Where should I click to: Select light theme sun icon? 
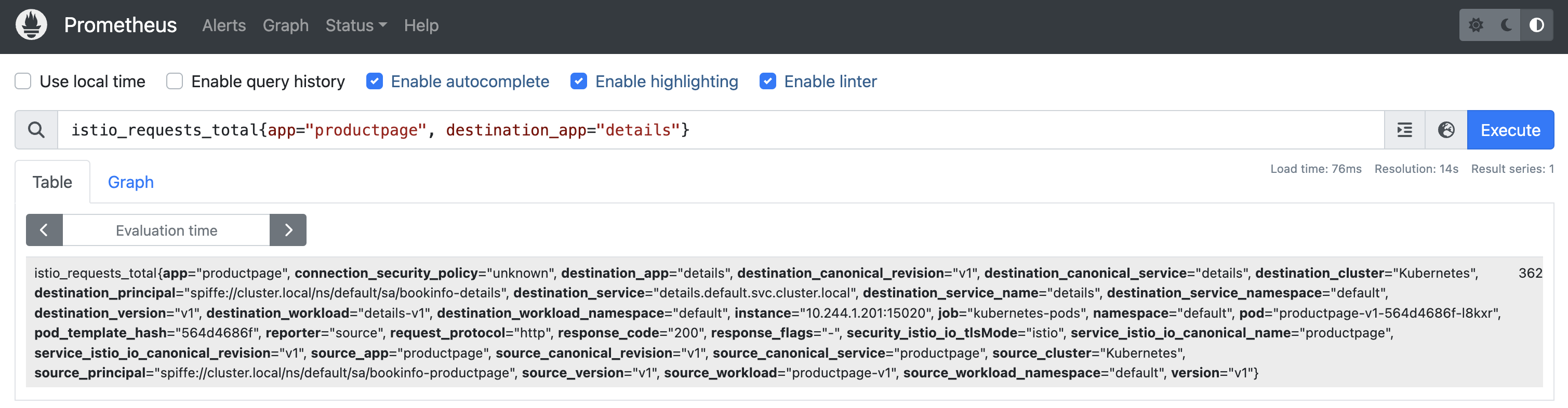click(x=1476, y=25)
